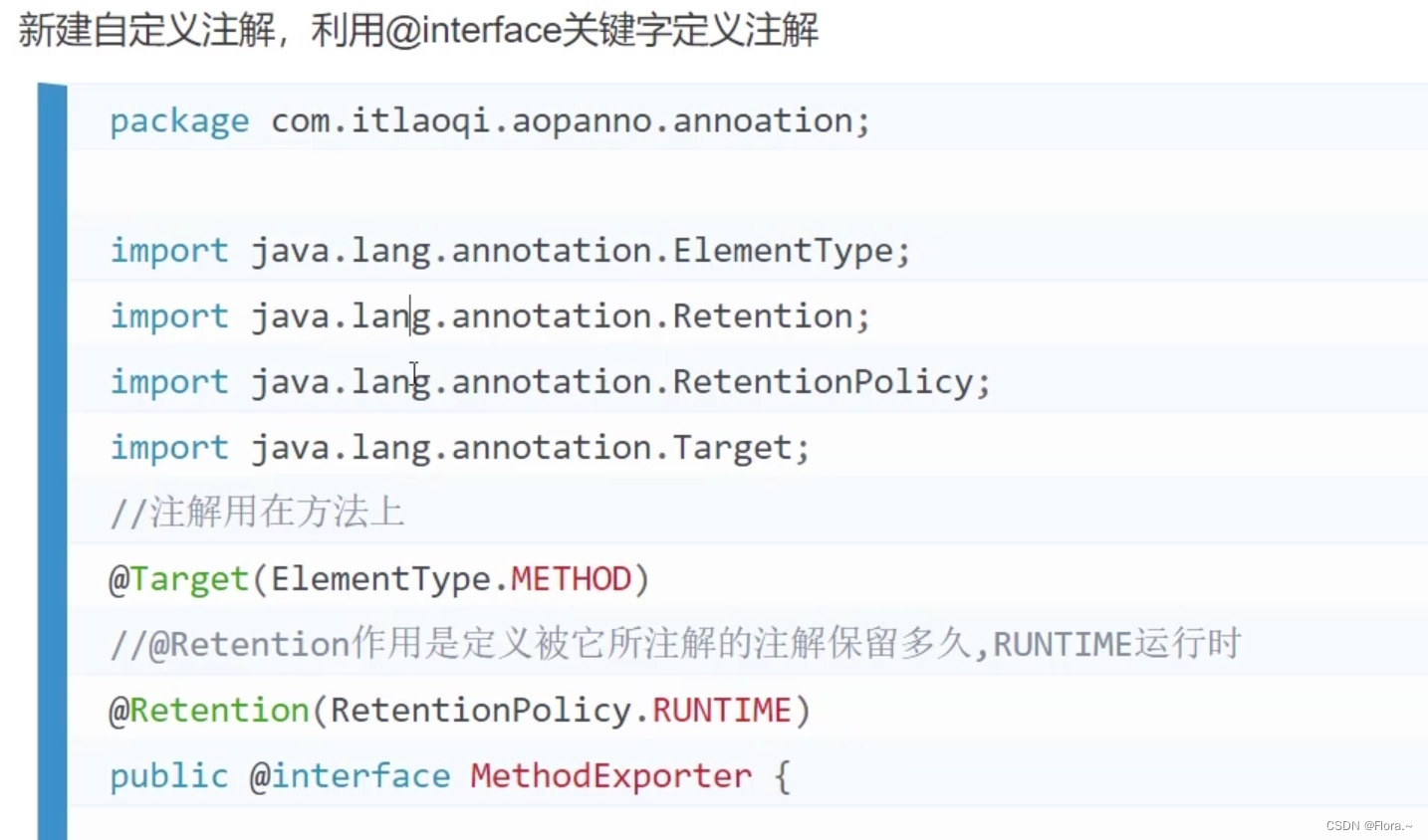
Task: Click the @Target(ElementType.METHOD) line
Action: [x=379, y=579]
